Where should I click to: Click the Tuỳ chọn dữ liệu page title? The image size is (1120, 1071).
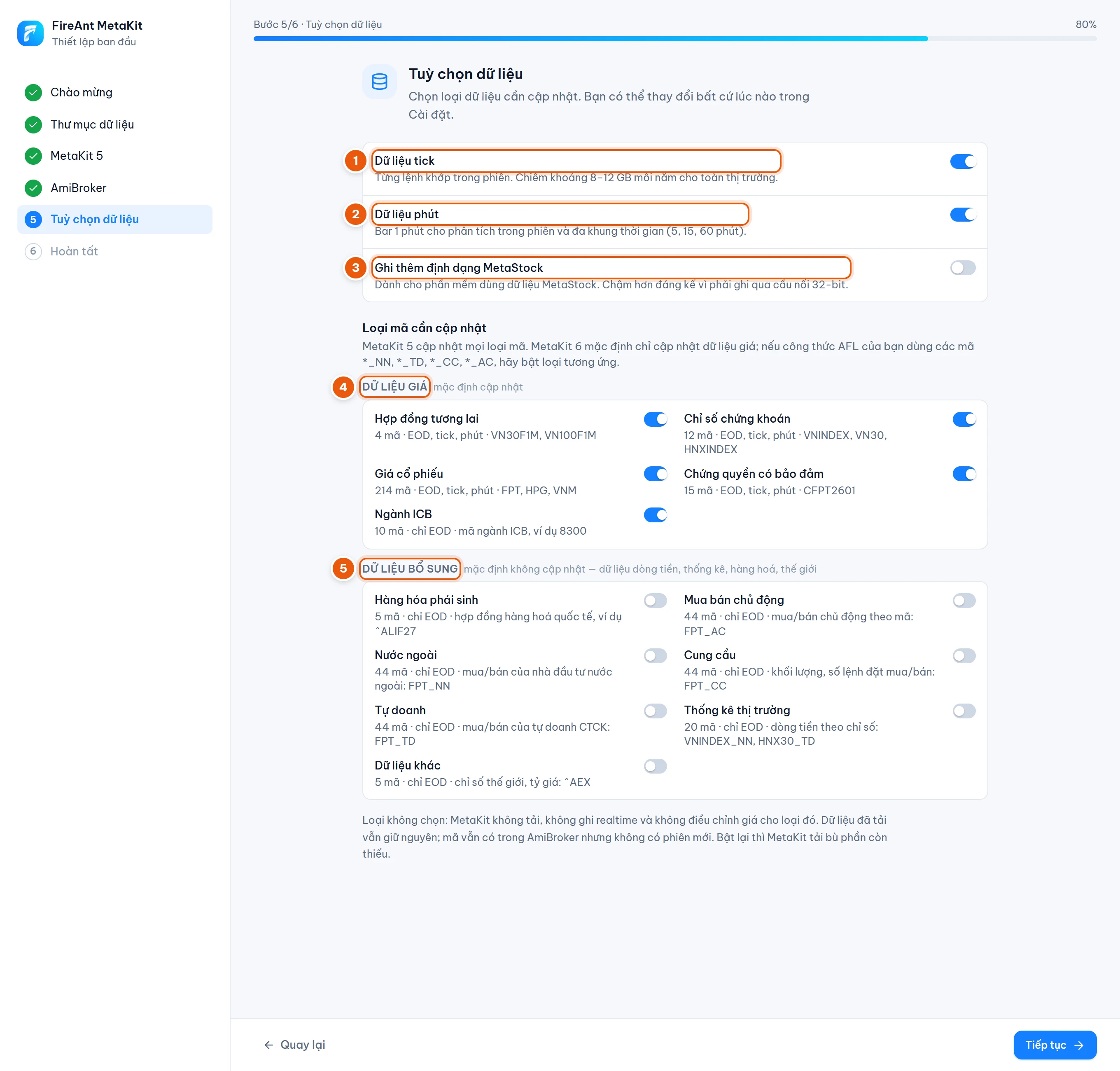466,74
